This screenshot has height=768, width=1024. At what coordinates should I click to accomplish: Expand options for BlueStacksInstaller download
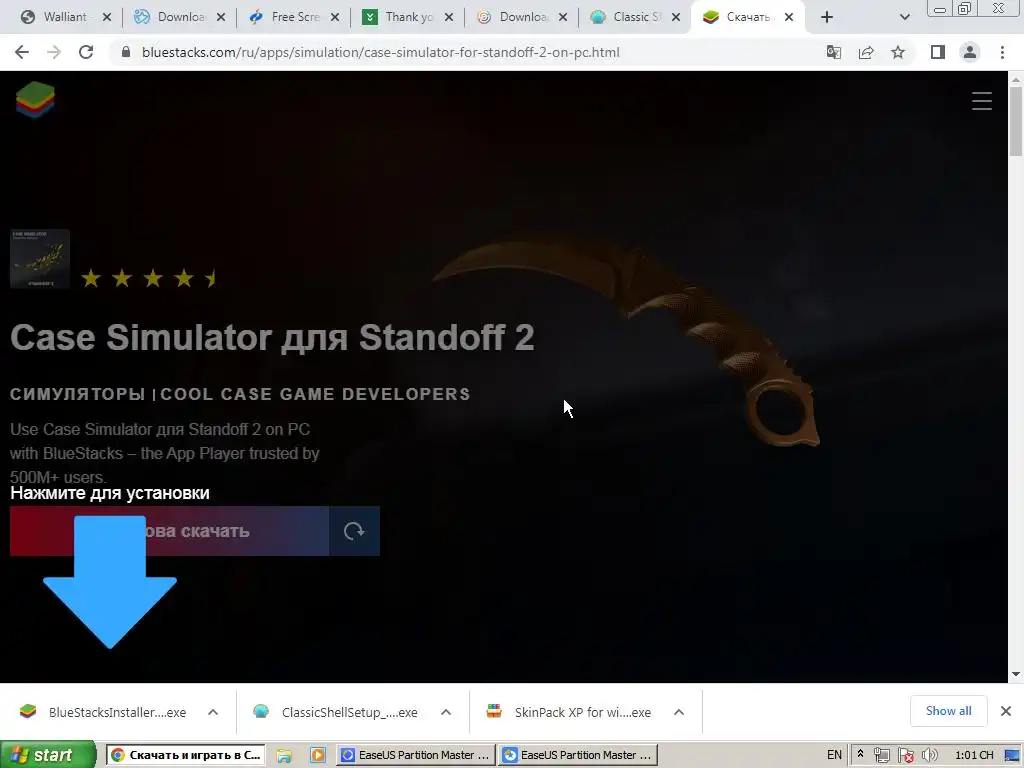(x=213, y=712)
